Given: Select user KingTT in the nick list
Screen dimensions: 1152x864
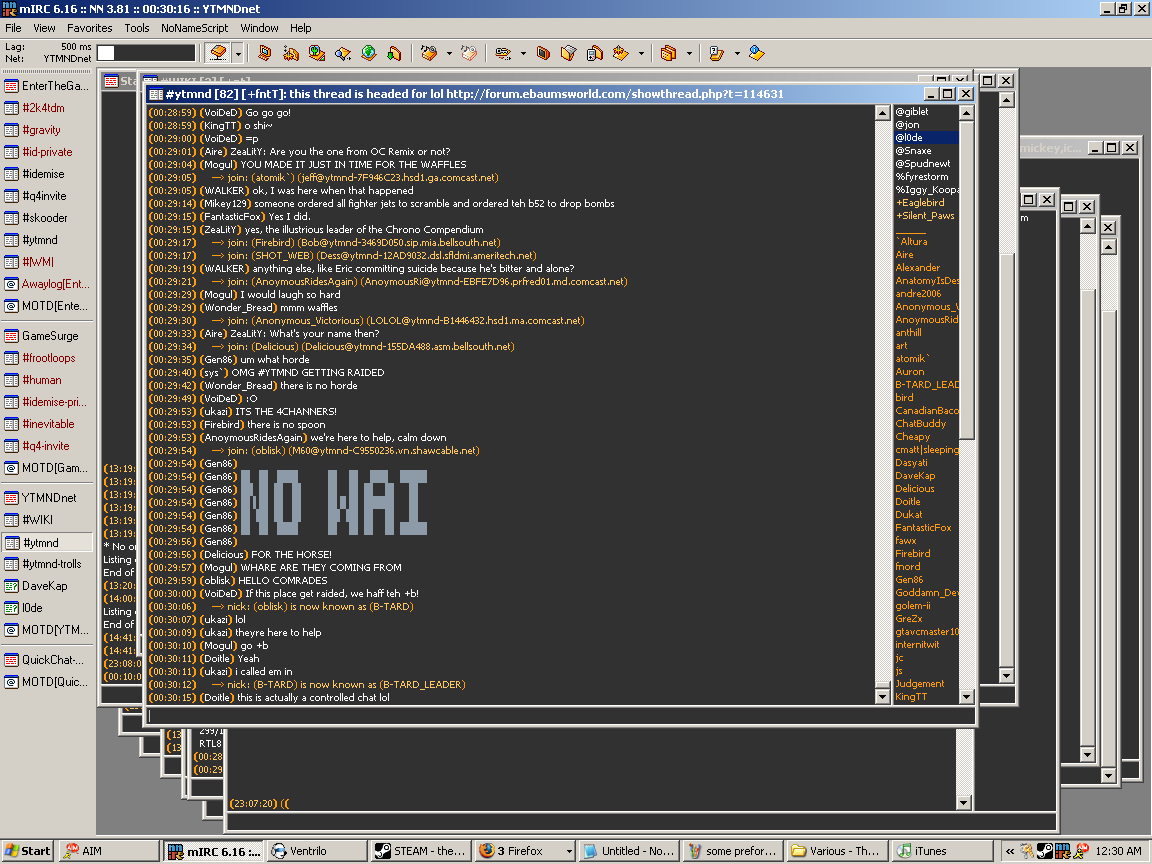Looking at the screenshot, I should [x=911, y=697].
